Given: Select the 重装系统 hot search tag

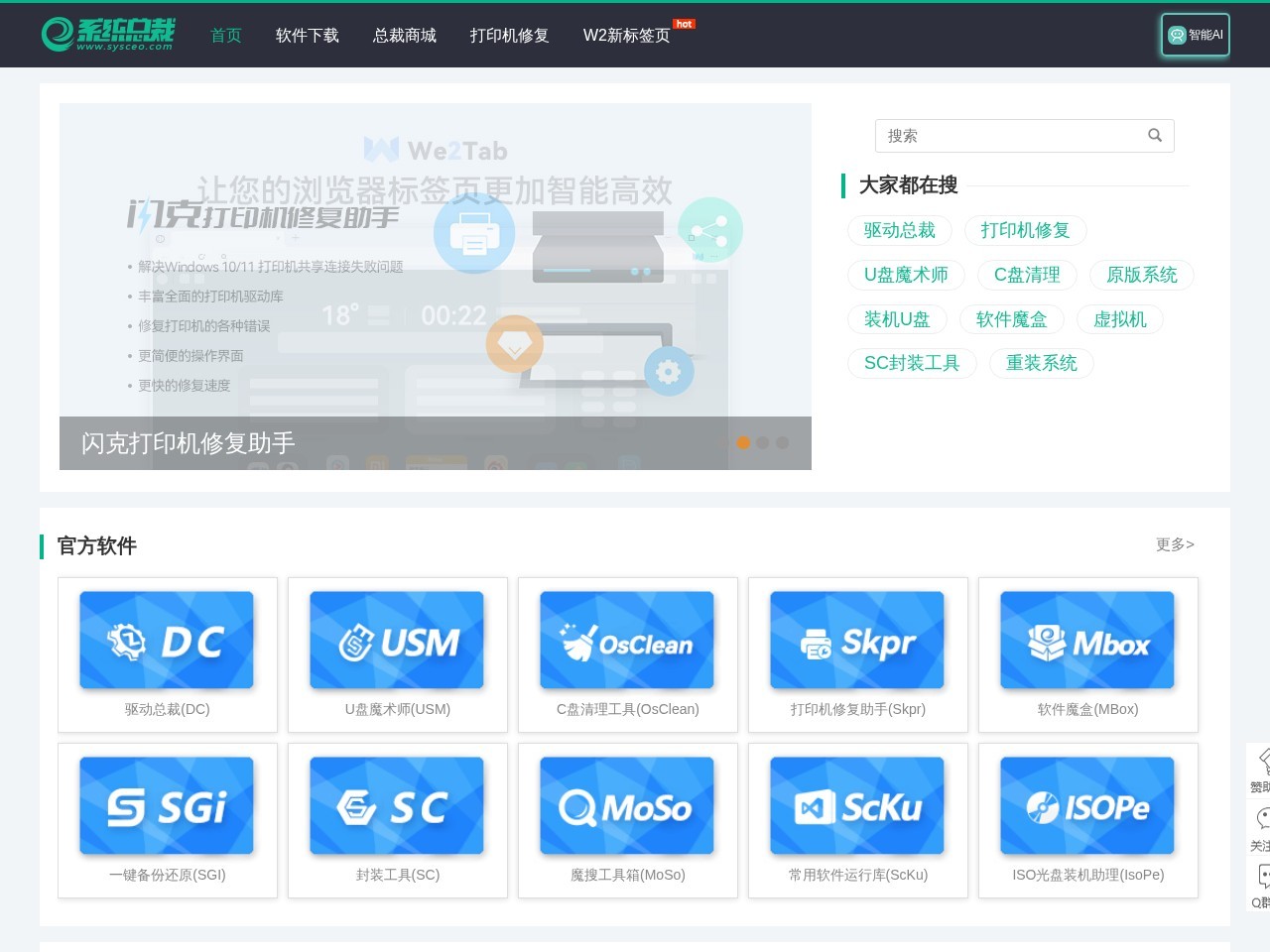Looking at the screenshot, I should pos(1042,363).
